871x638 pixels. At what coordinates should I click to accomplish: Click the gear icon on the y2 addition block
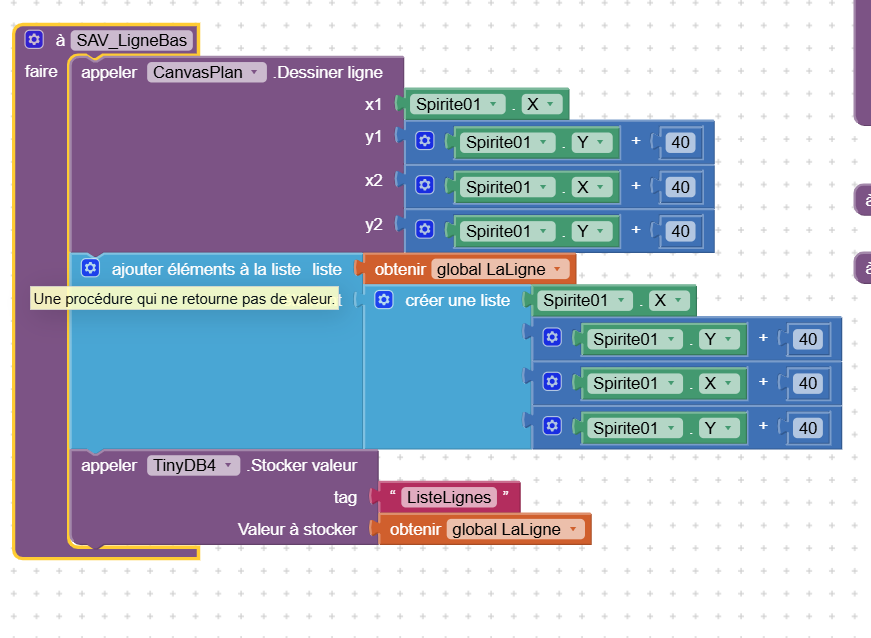[x=424, y=231]
